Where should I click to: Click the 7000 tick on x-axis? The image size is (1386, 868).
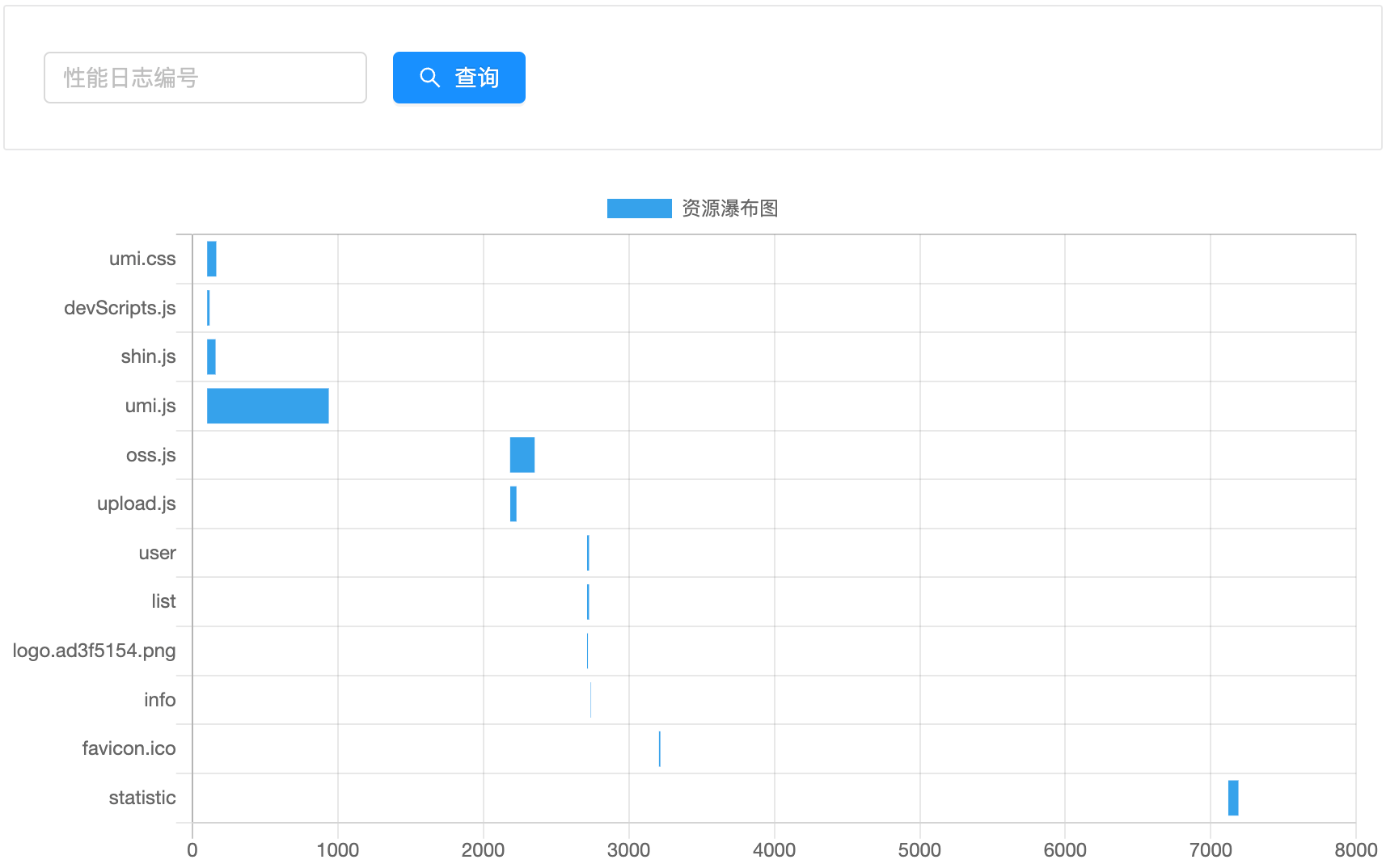pyautogui.click(x=1211, y=850)
